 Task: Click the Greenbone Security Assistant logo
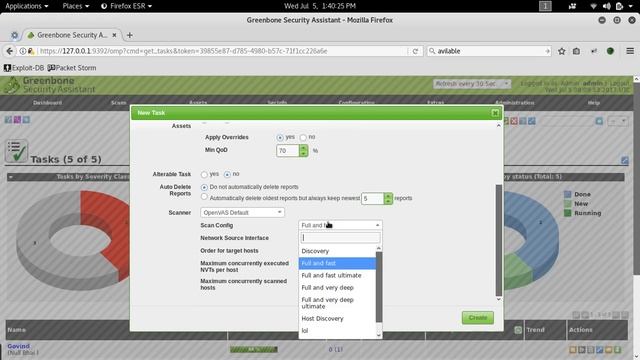click(x=50, y=85)
